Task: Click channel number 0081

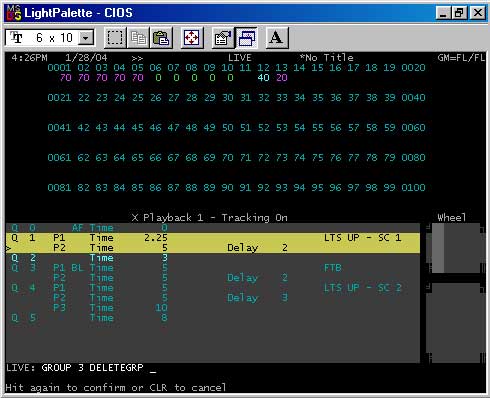Action: pos(59,188)
